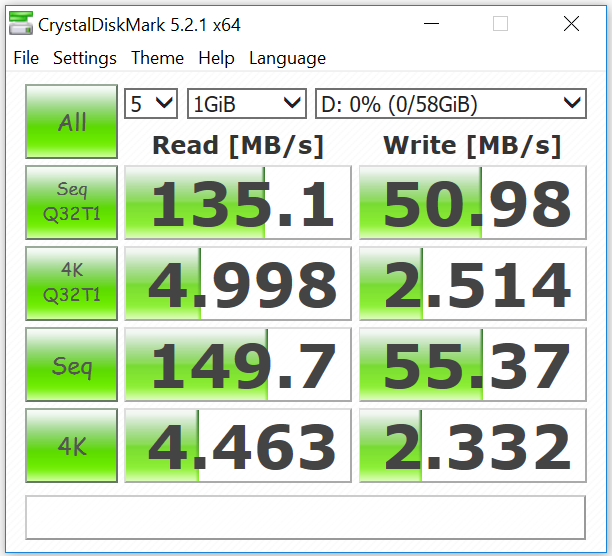Open the Language menu

click(x=287, y=58)
